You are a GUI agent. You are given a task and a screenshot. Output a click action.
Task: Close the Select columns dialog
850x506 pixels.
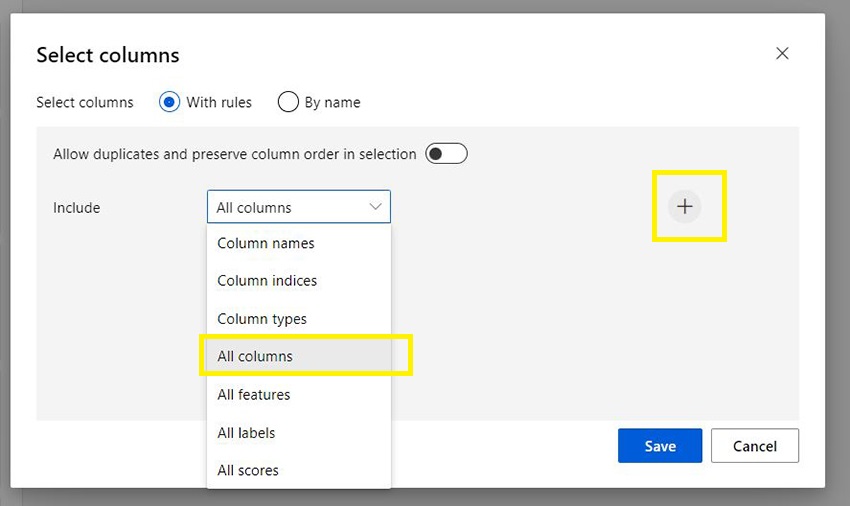pyautogui.click(x=782, y=54)
